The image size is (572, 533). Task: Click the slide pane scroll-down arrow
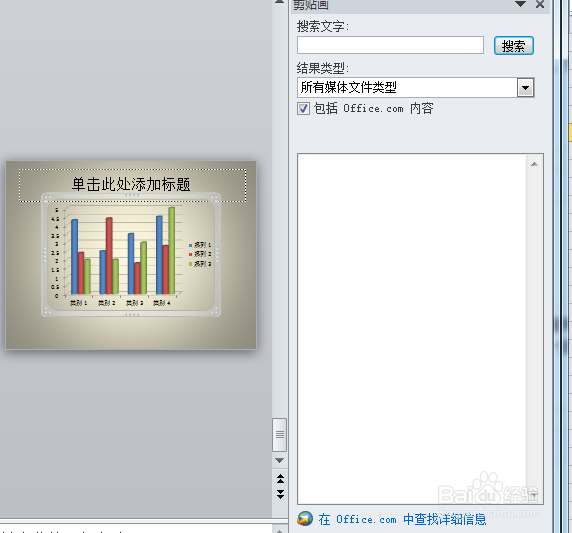(279, 461)
